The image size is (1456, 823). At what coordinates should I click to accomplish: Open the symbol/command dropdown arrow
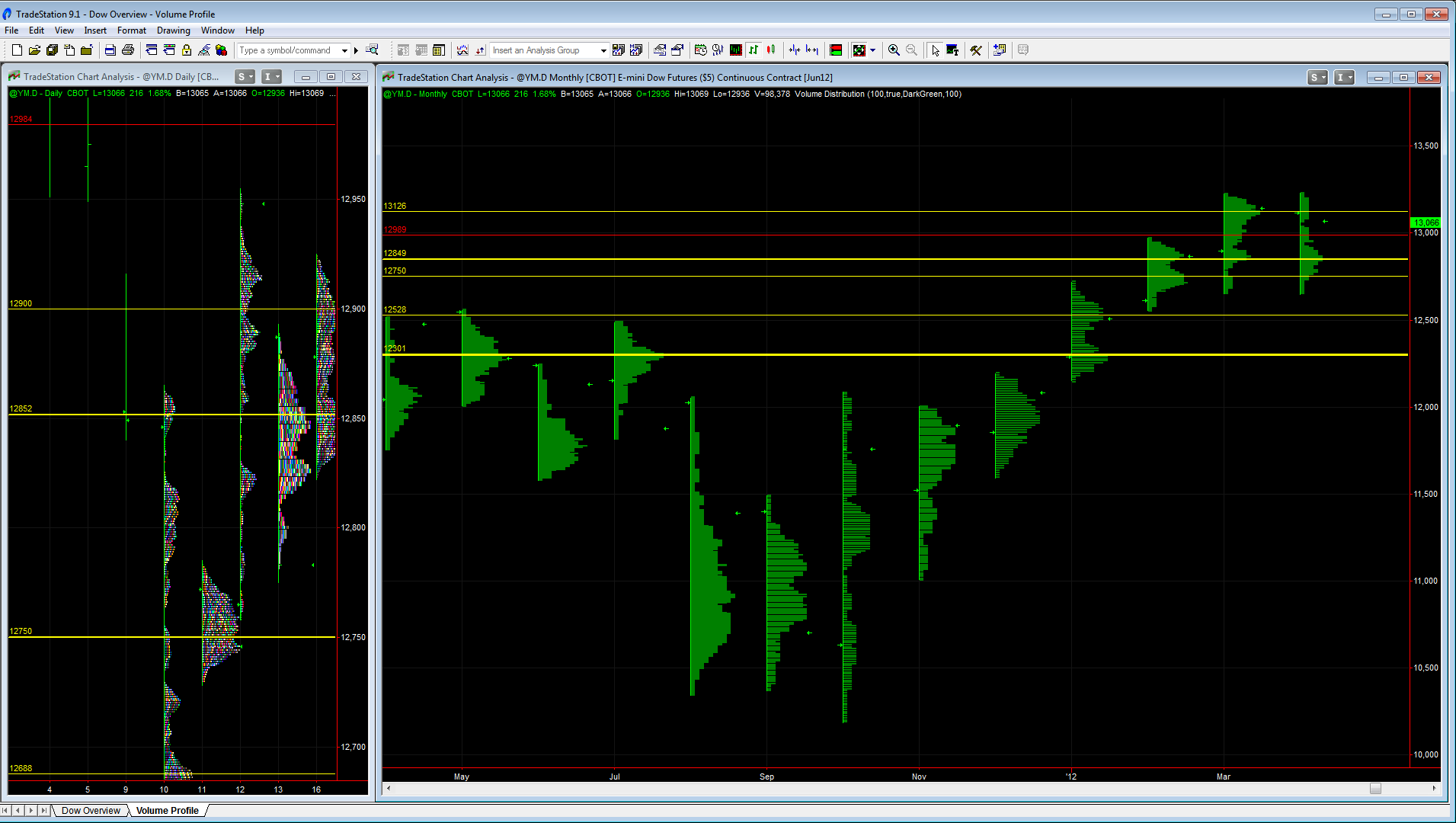point(344,50)
